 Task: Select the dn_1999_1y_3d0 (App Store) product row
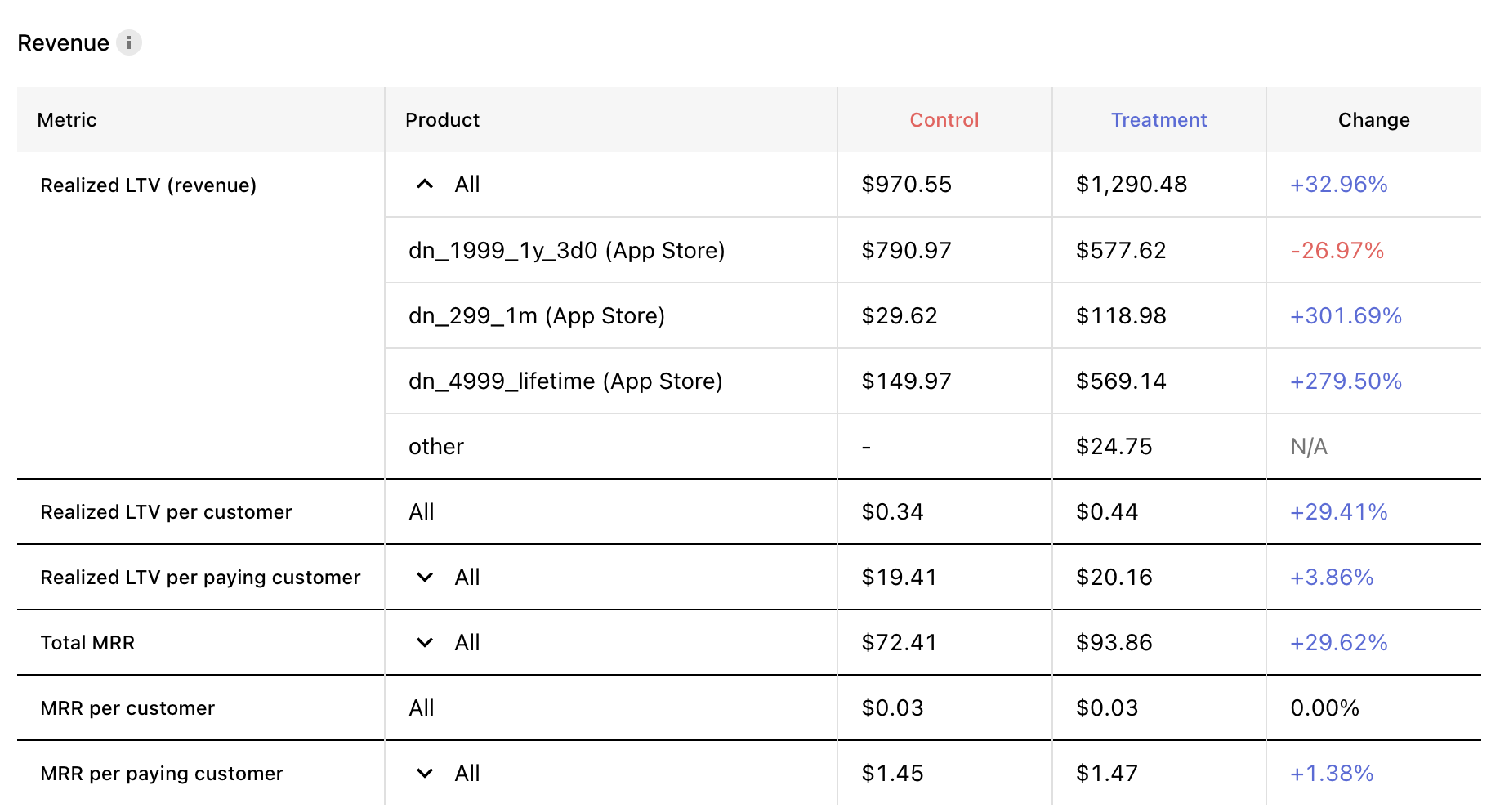(x=933, y=250)
